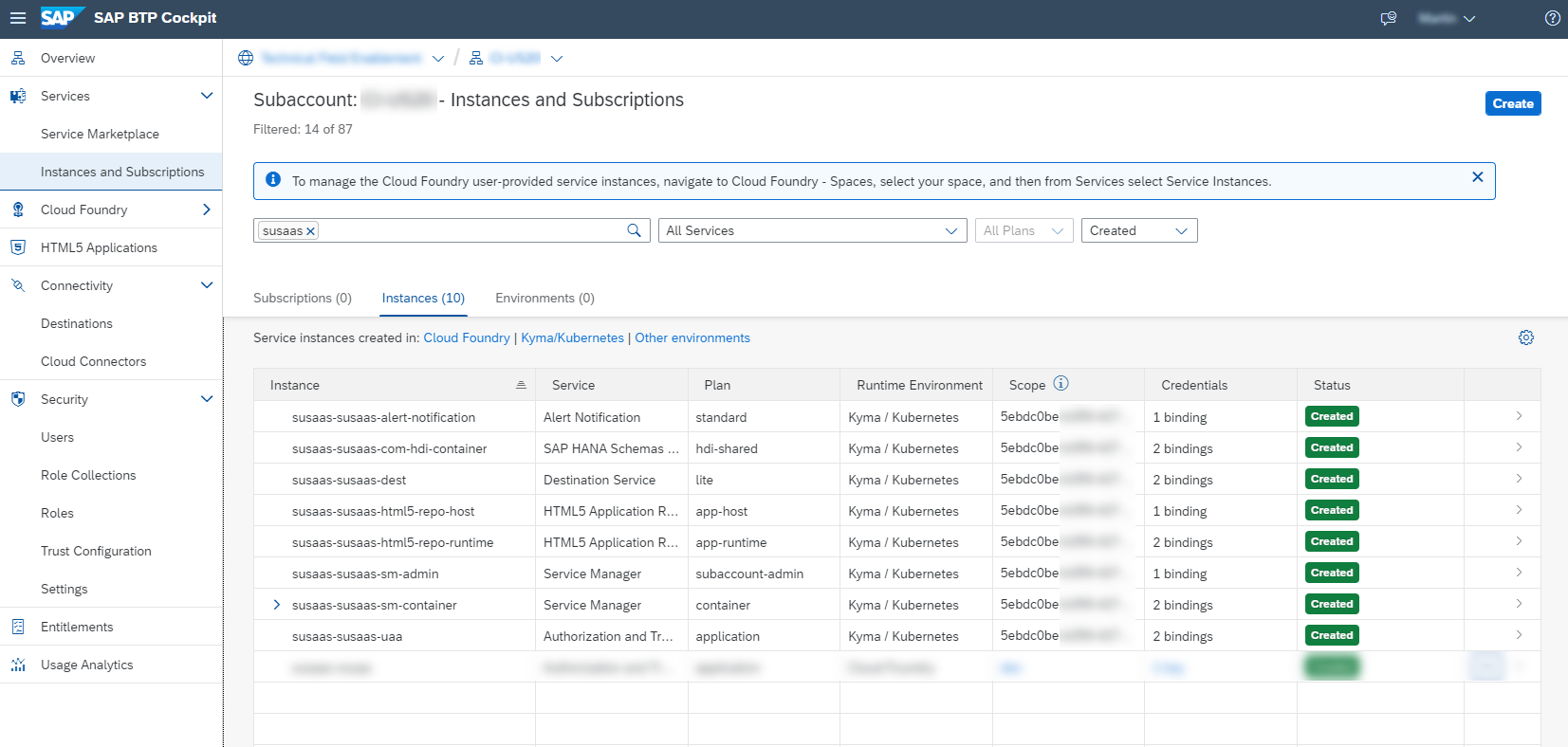The height and width of the screenshot is (747, 1568).
Task: Open details arrow for susaas-susaas-dest
Action: [x=1519, y=479]
